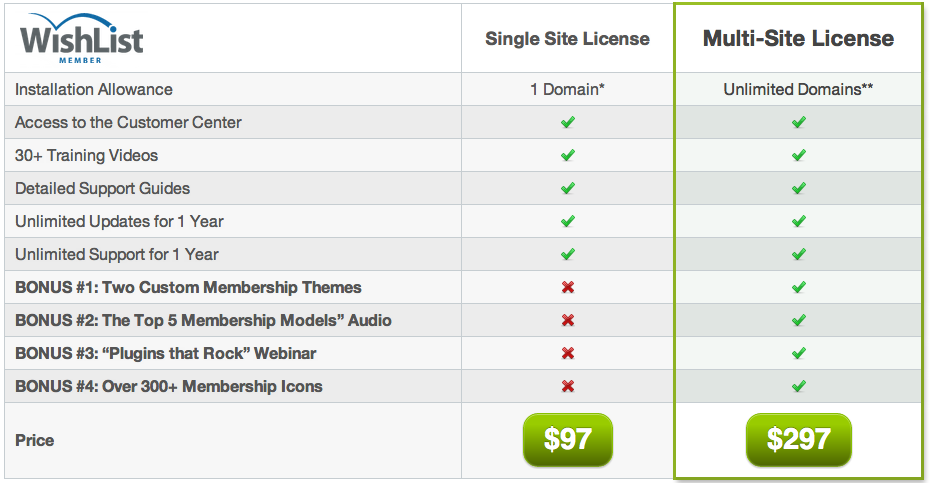Image resolution: width=932 pixels, height=483 pixels.
Task: Click the 'Price' row label
Action: (x=34, y=440)
